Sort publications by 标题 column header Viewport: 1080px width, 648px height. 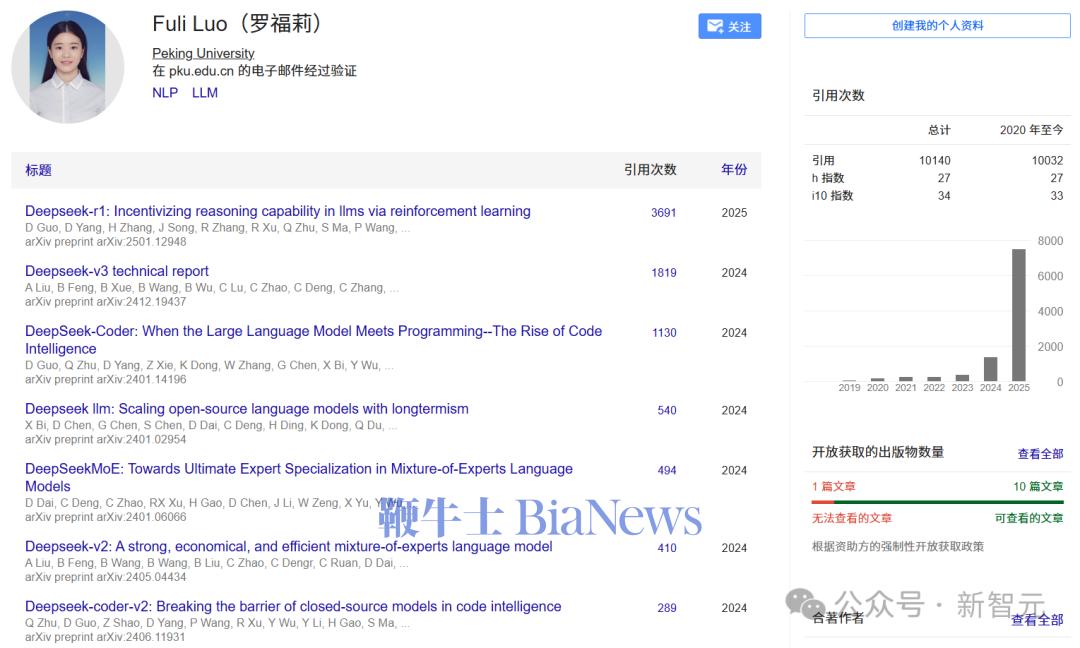[38, 170]
